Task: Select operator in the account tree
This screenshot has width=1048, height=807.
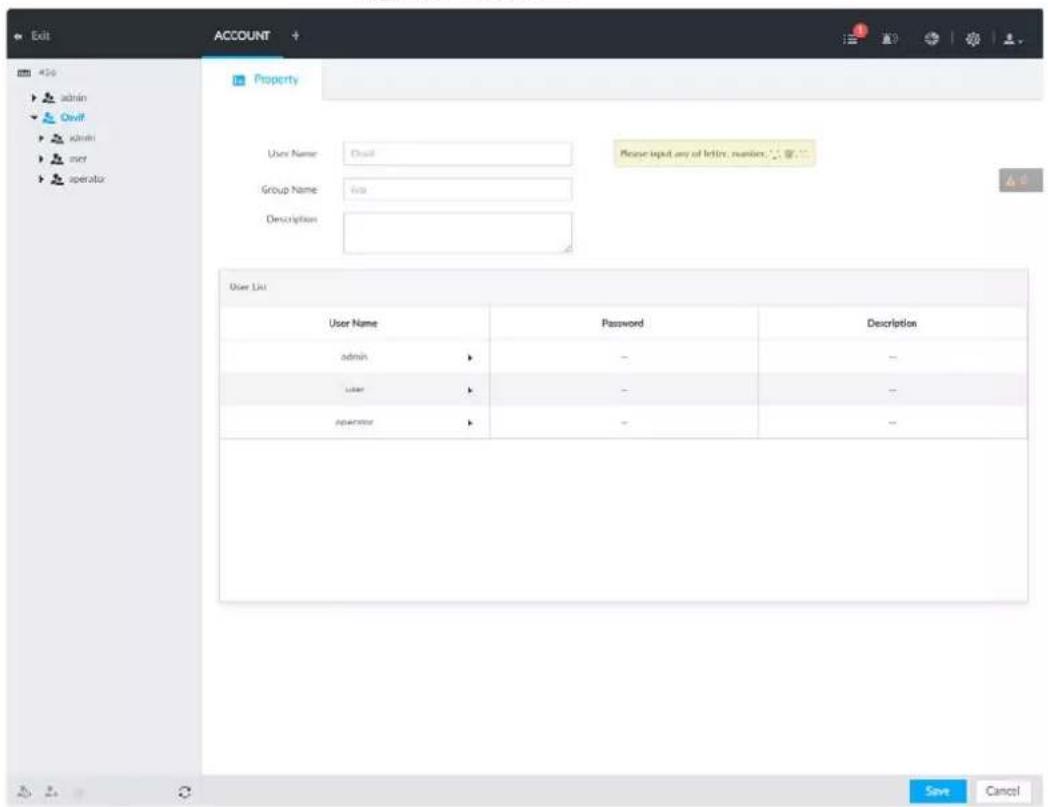Action: point(86,179)
